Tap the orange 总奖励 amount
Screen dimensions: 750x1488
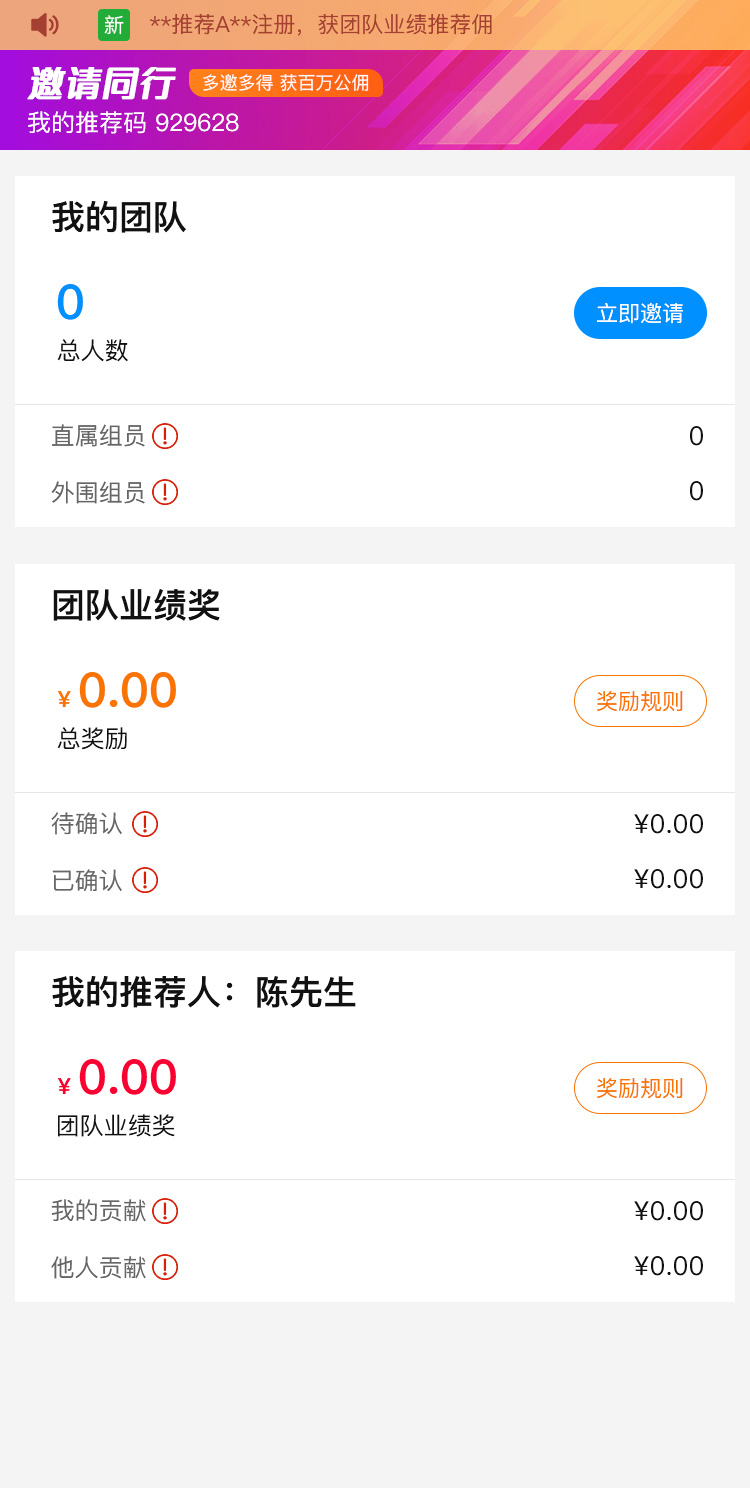coord(127,691)
